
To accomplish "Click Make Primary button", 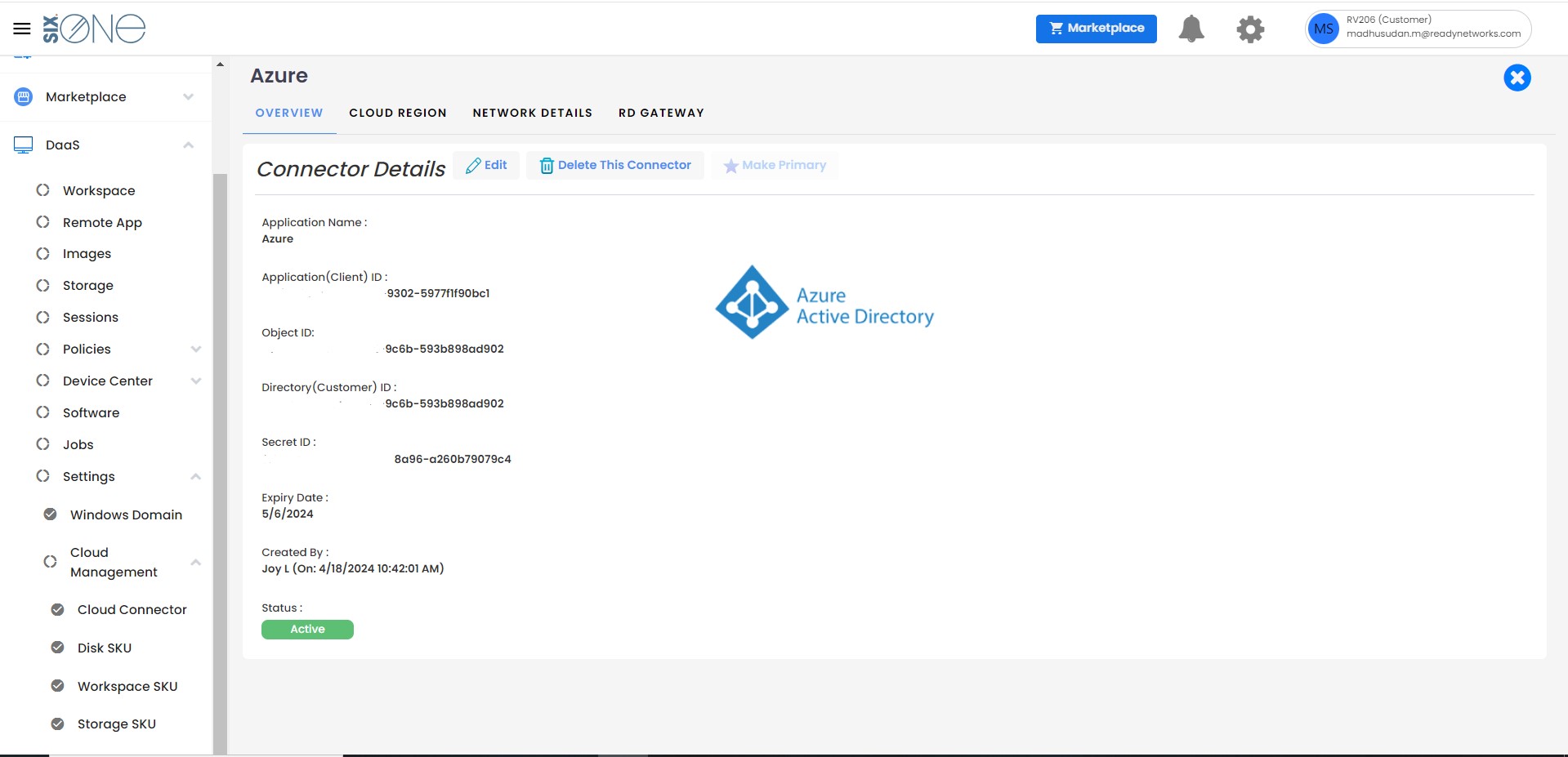I will (x=775, y=165).
